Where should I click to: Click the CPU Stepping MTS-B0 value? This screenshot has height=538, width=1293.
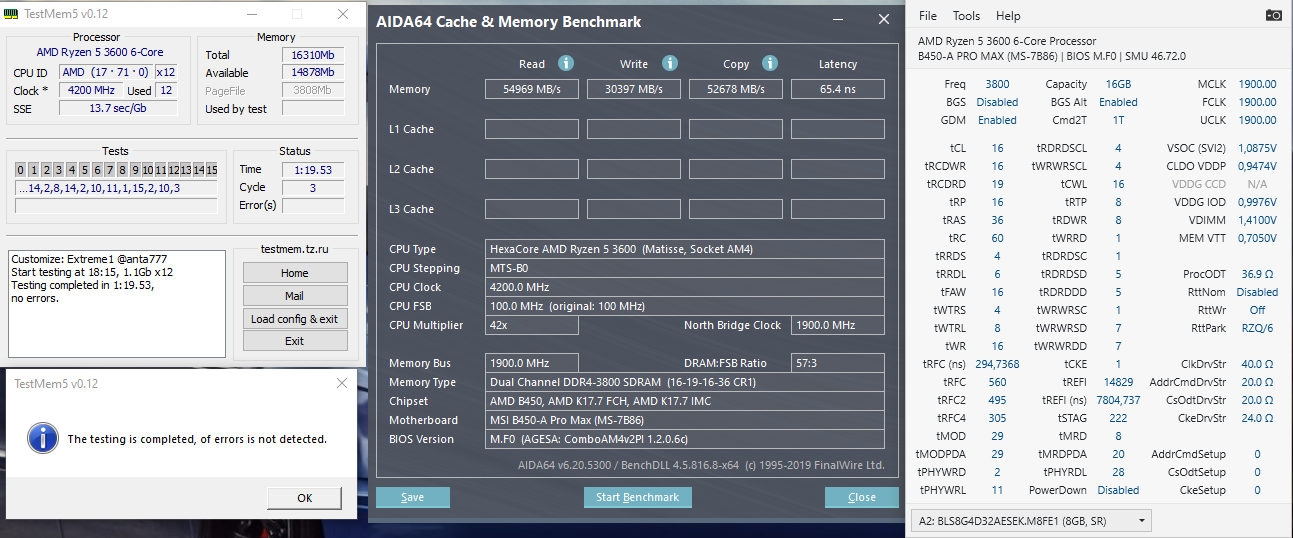click(x=685, y=268)
